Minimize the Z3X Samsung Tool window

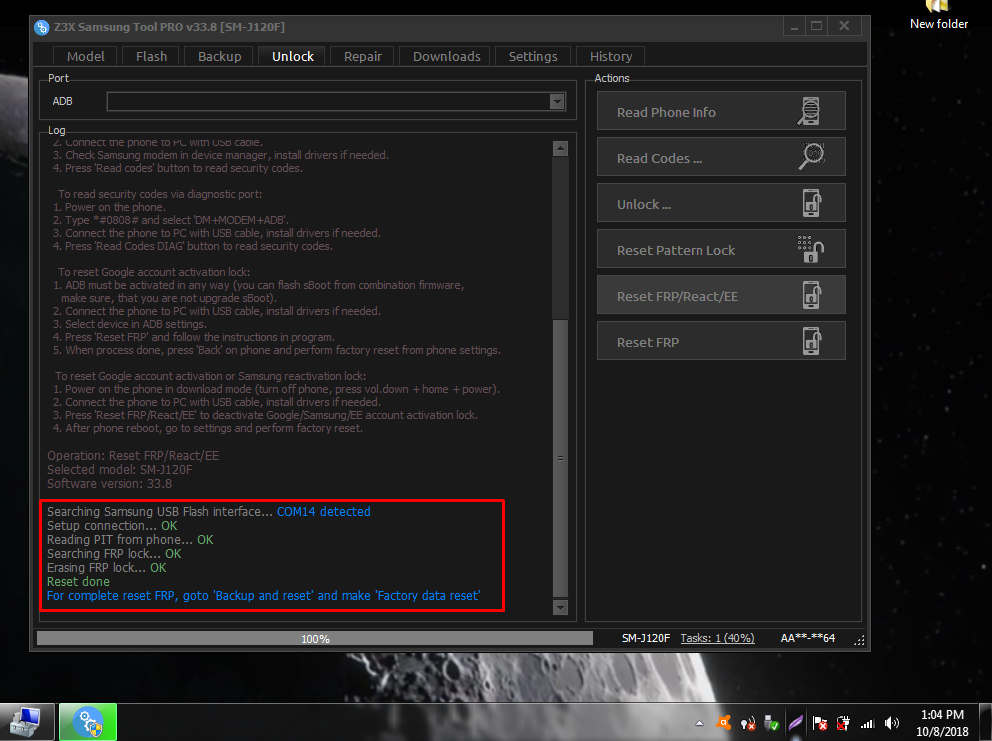[793, 26]
